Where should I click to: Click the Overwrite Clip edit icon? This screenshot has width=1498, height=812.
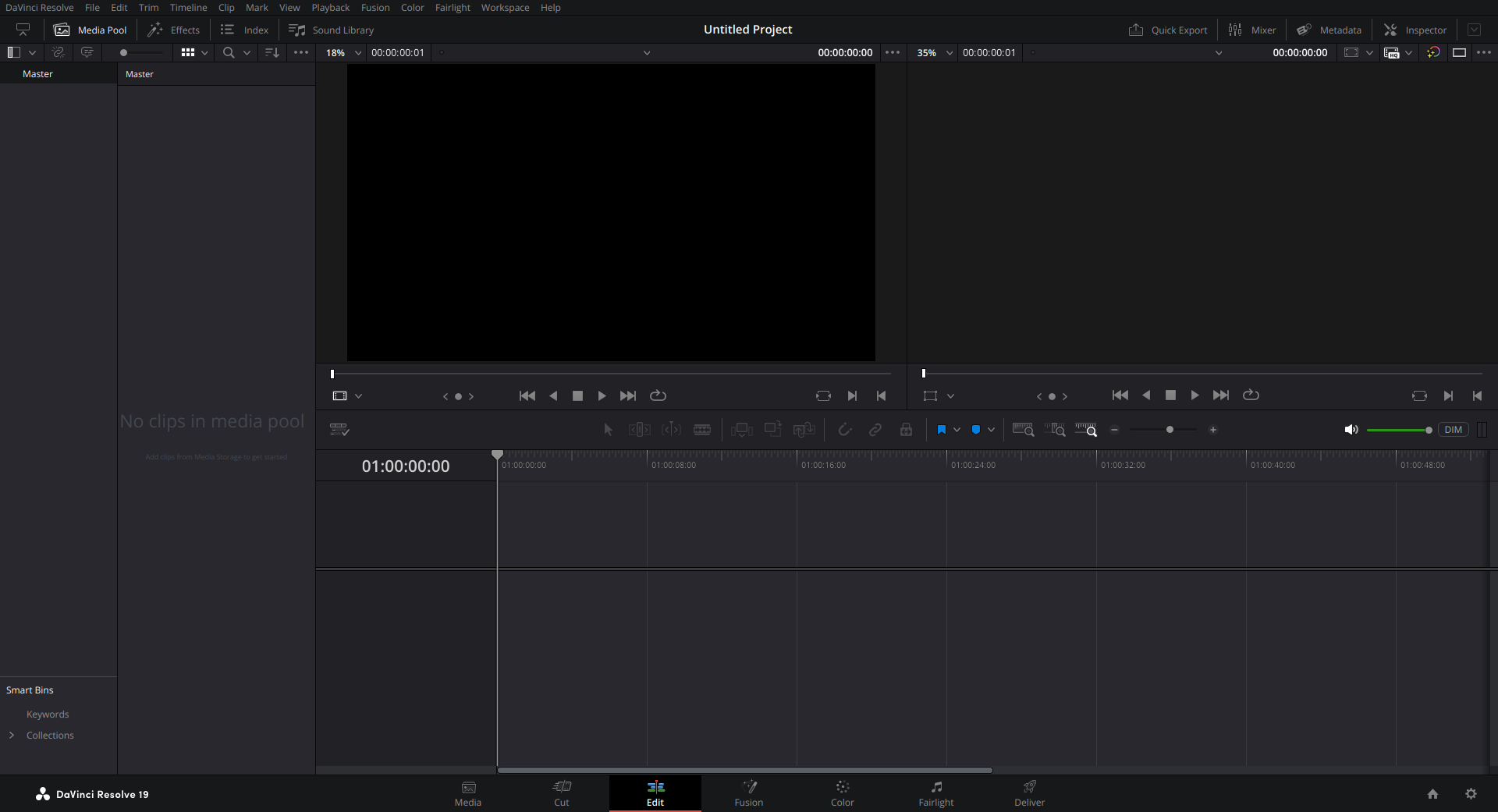pyautogui.click(x=772, y=429)
